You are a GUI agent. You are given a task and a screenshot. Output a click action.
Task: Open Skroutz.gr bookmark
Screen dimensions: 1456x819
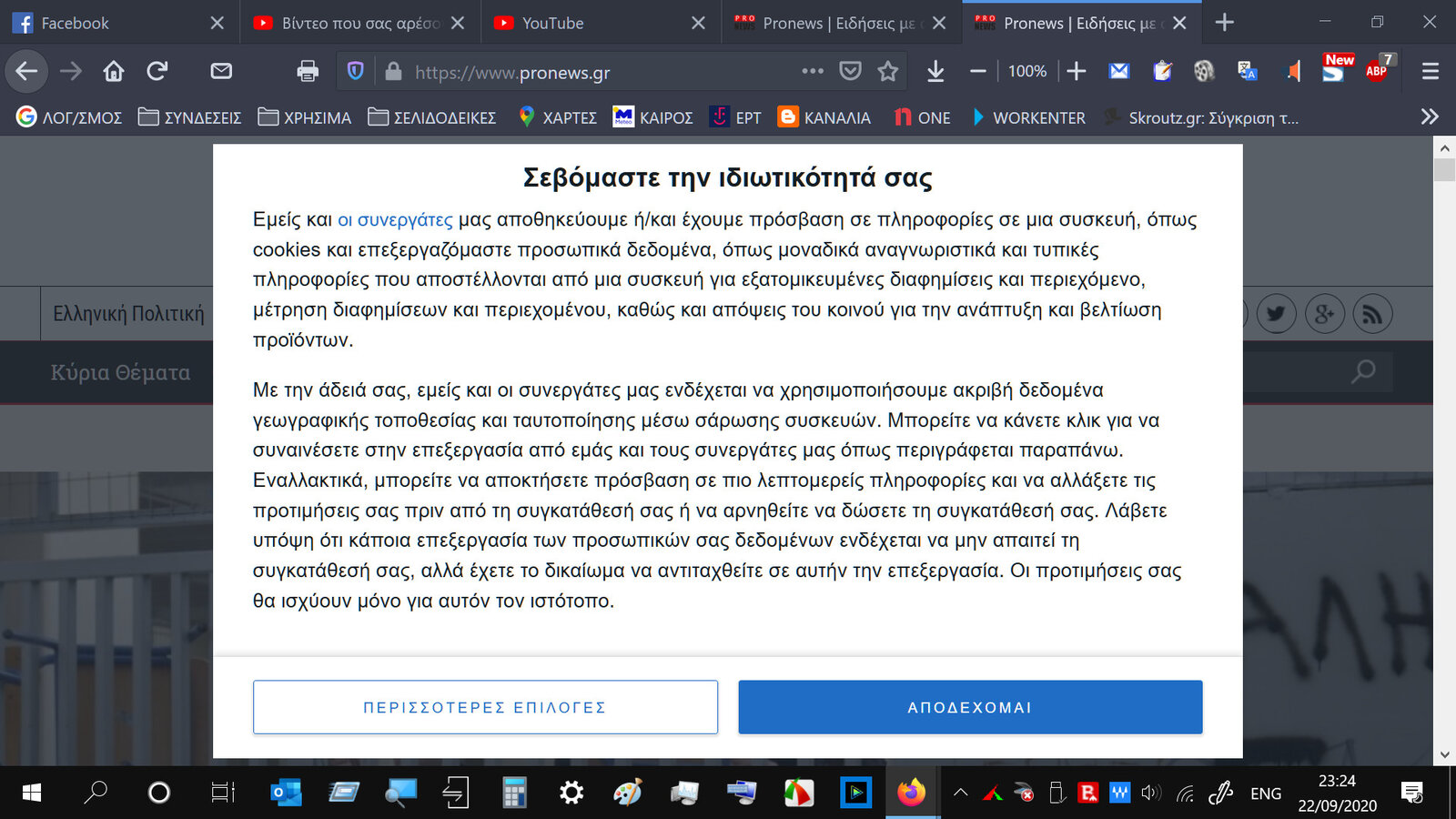(x=1201, y=117)
